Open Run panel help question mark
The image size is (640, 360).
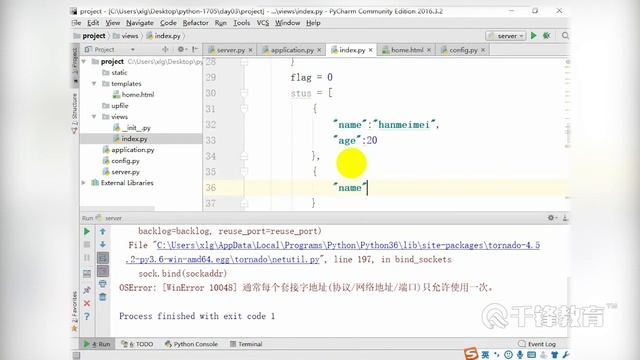coord(87,316)
